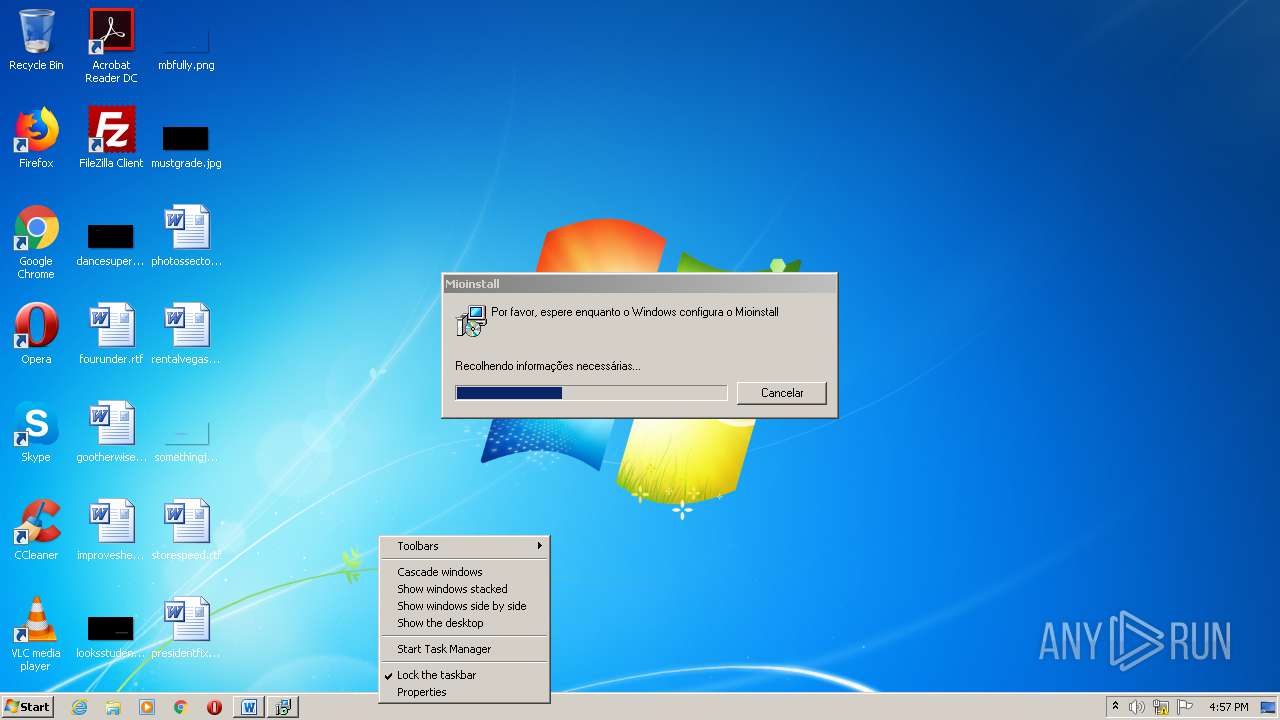Open Windows Explorer folder in taskbar
1280x720 pixels.
point(113,707)
